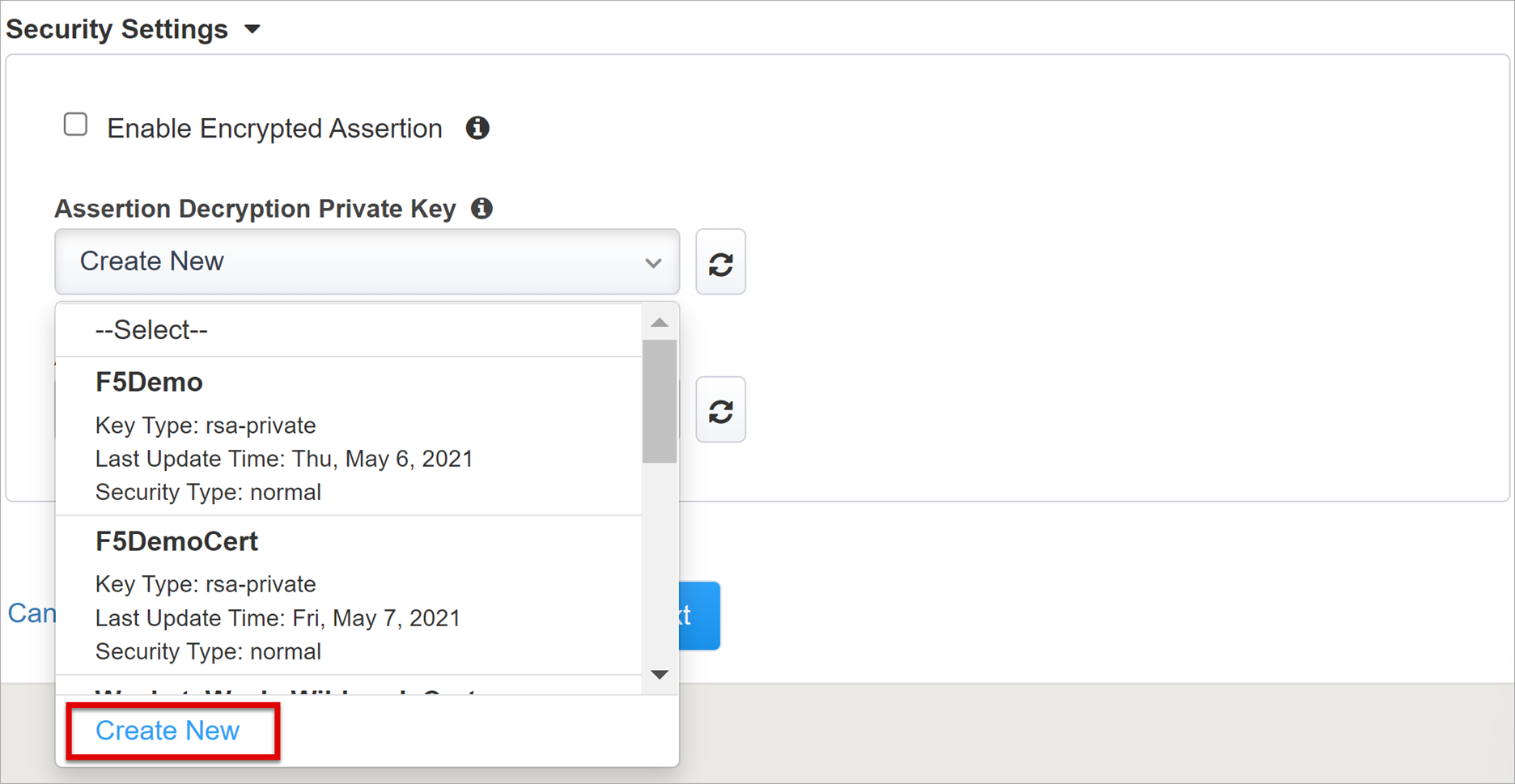This screenshot has height=784, width=1515.
Task: Click the Security Settings heading
Action: pyautogui.click(x=117, y=28)
